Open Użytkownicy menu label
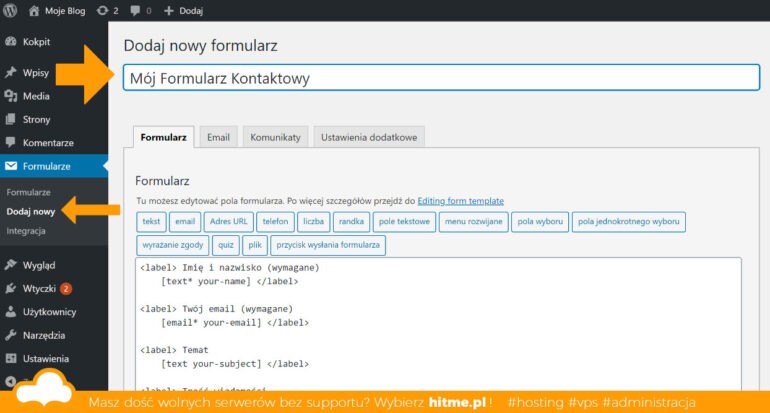 49,312
